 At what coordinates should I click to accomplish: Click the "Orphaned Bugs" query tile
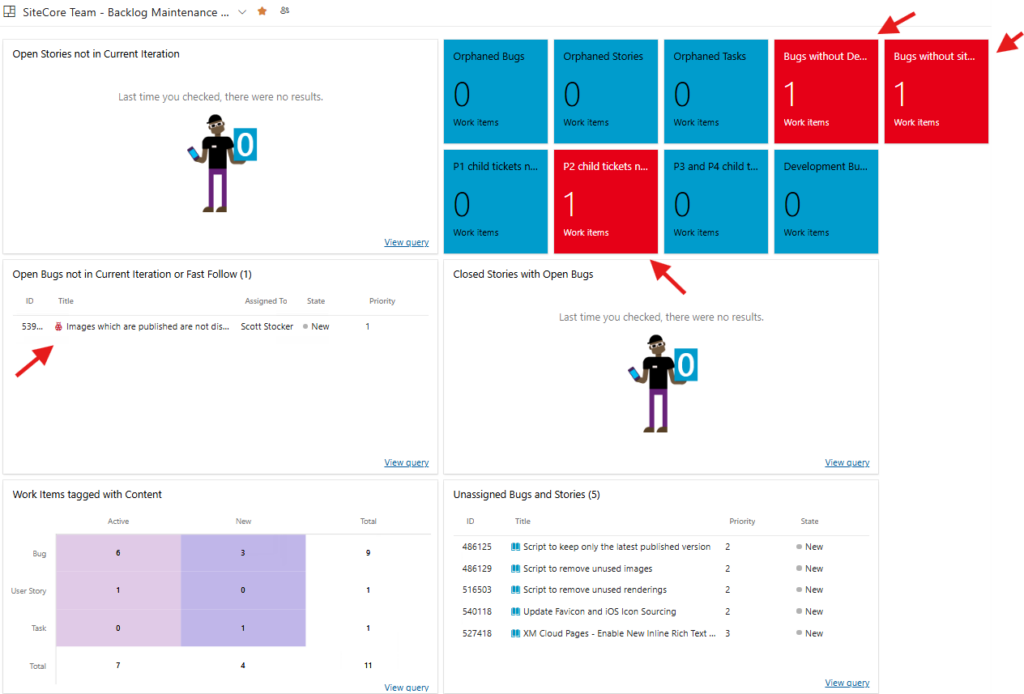pos(495,91)
